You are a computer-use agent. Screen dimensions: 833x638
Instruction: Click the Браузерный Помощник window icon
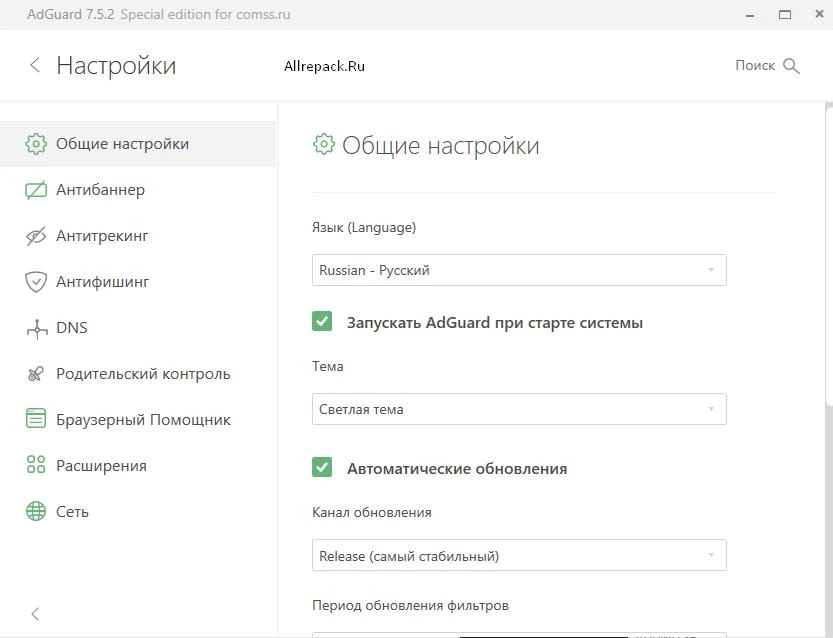pos(36,419)
